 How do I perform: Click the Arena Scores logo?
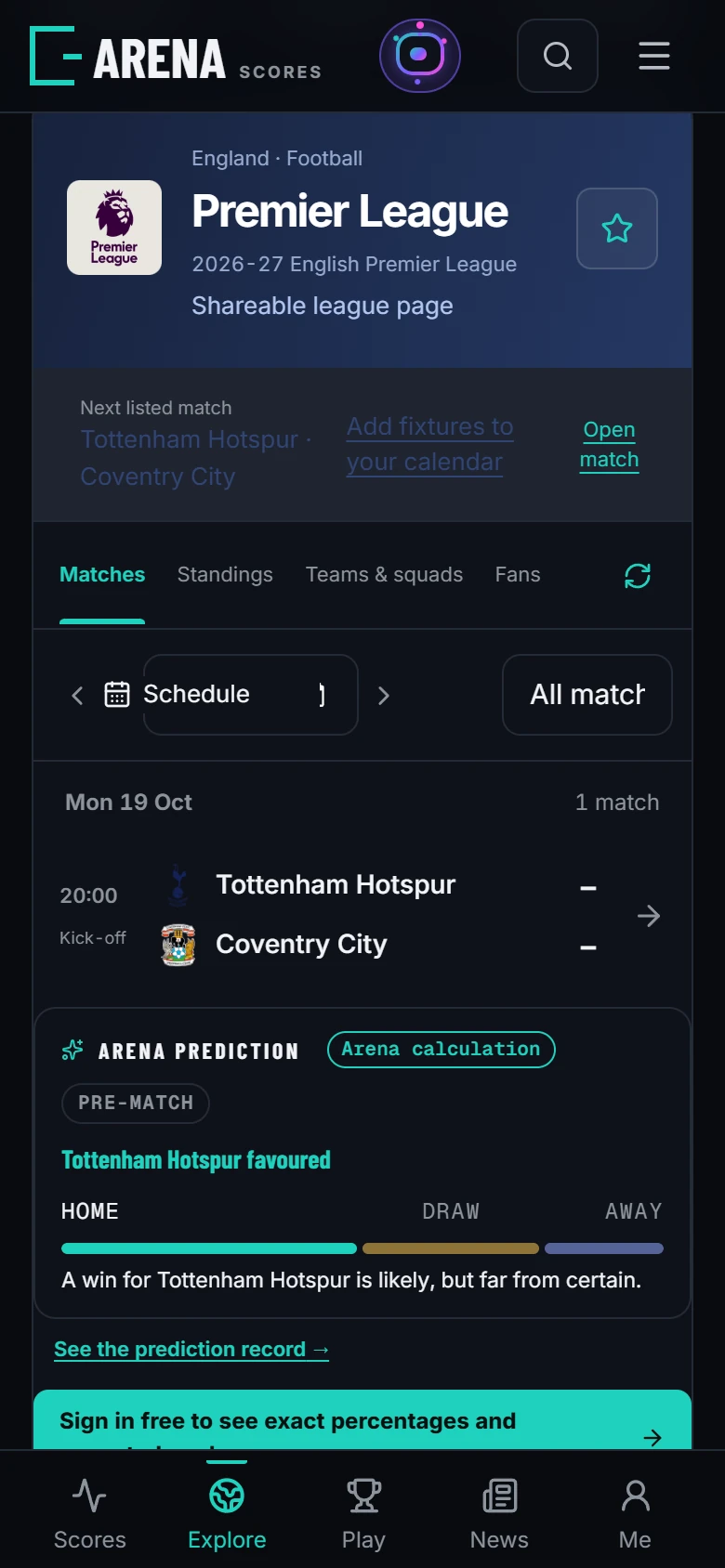coord(176,58)
